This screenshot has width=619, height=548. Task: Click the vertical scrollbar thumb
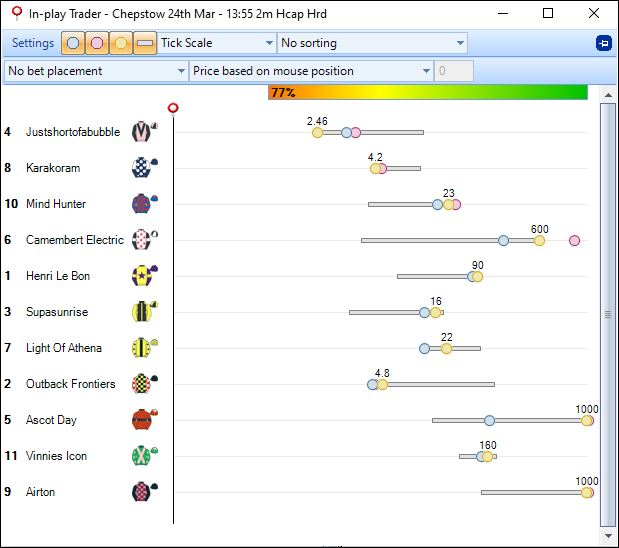[x=608, y=315]
